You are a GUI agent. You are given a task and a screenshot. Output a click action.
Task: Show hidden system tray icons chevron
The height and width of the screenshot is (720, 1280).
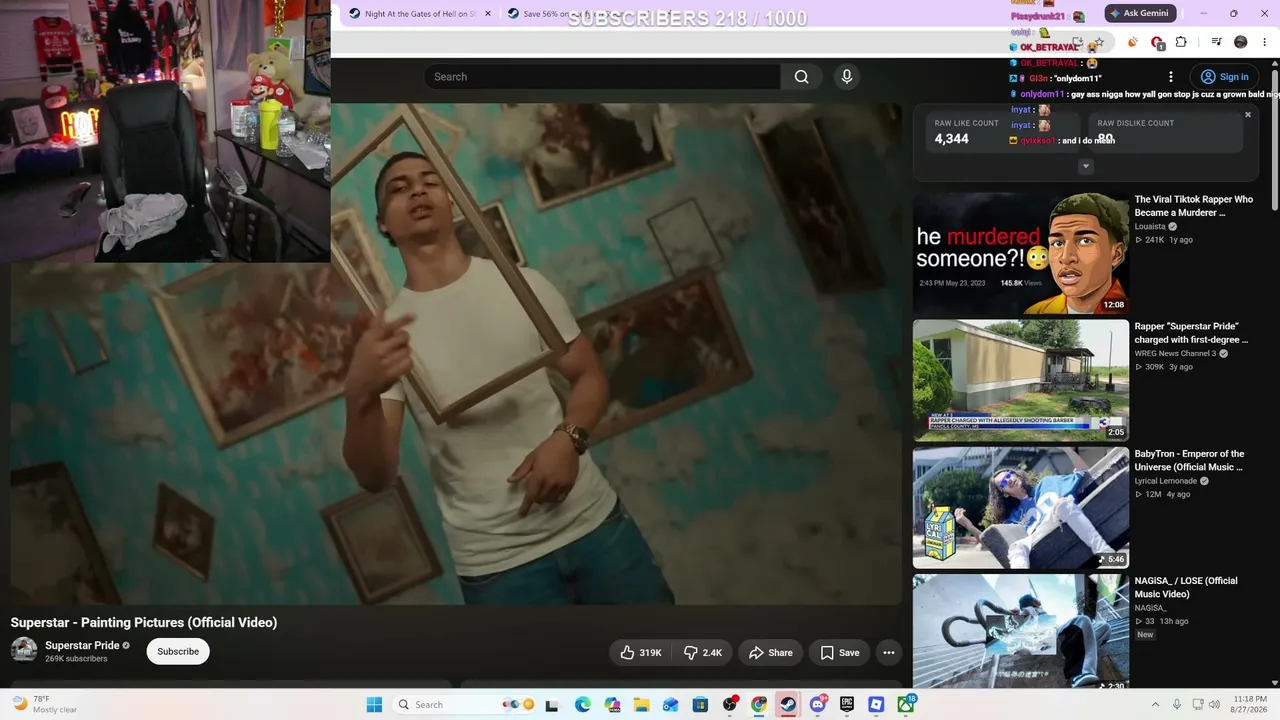pyautogui.click(x=1155, y=705)
